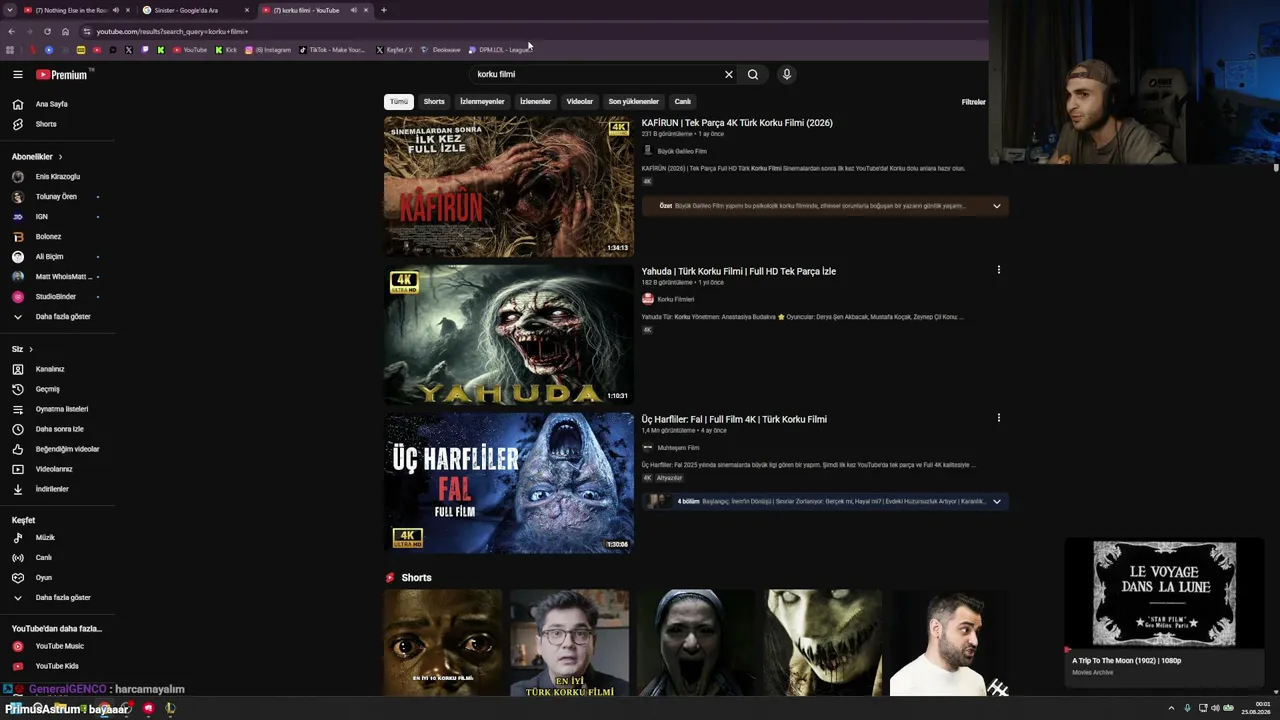Reload the page in the browser
Viewport: 1280px width, 720px height.
pyautogui.click(x=47, y=31)
